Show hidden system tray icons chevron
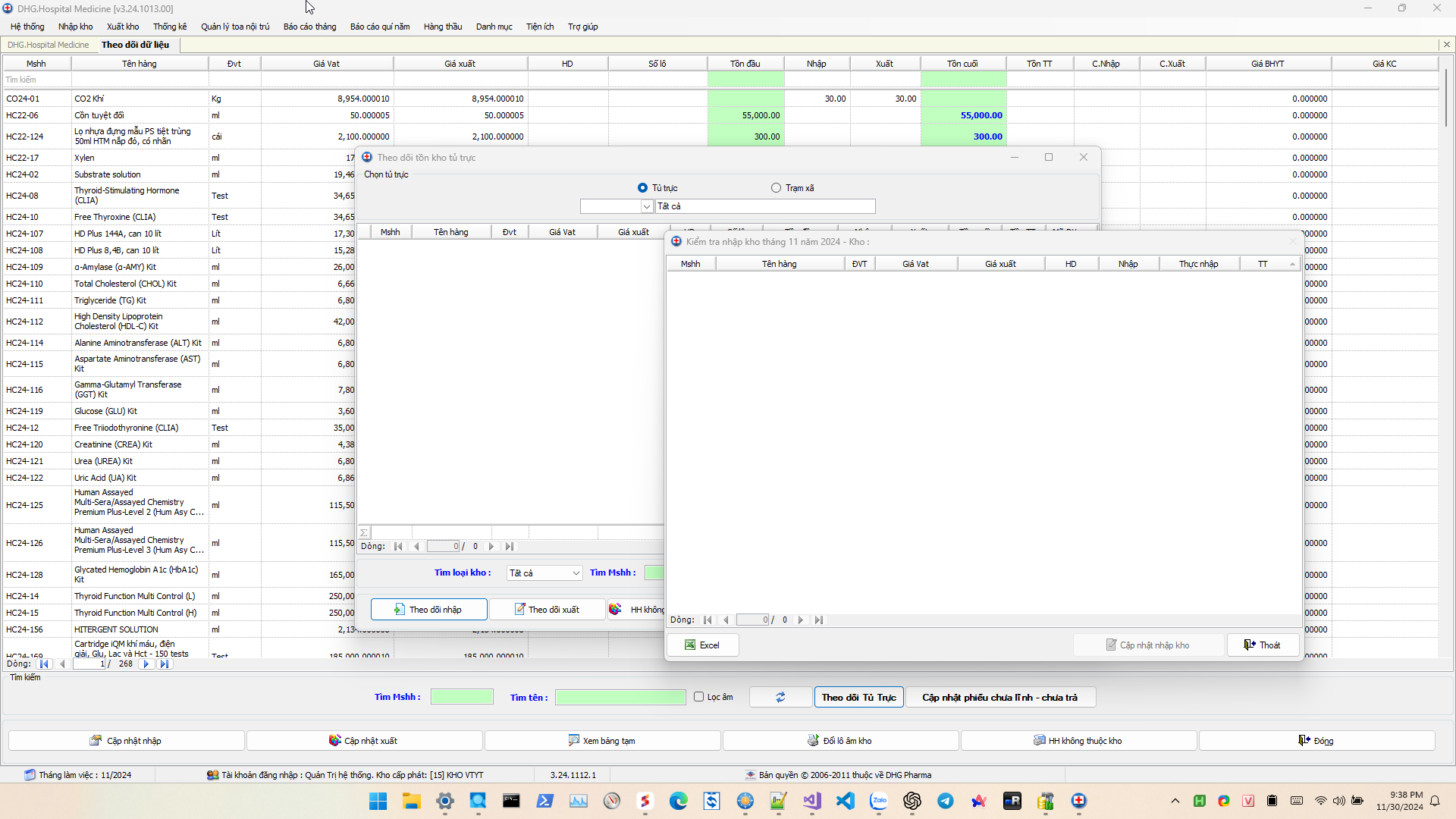 click(1175, 801)
